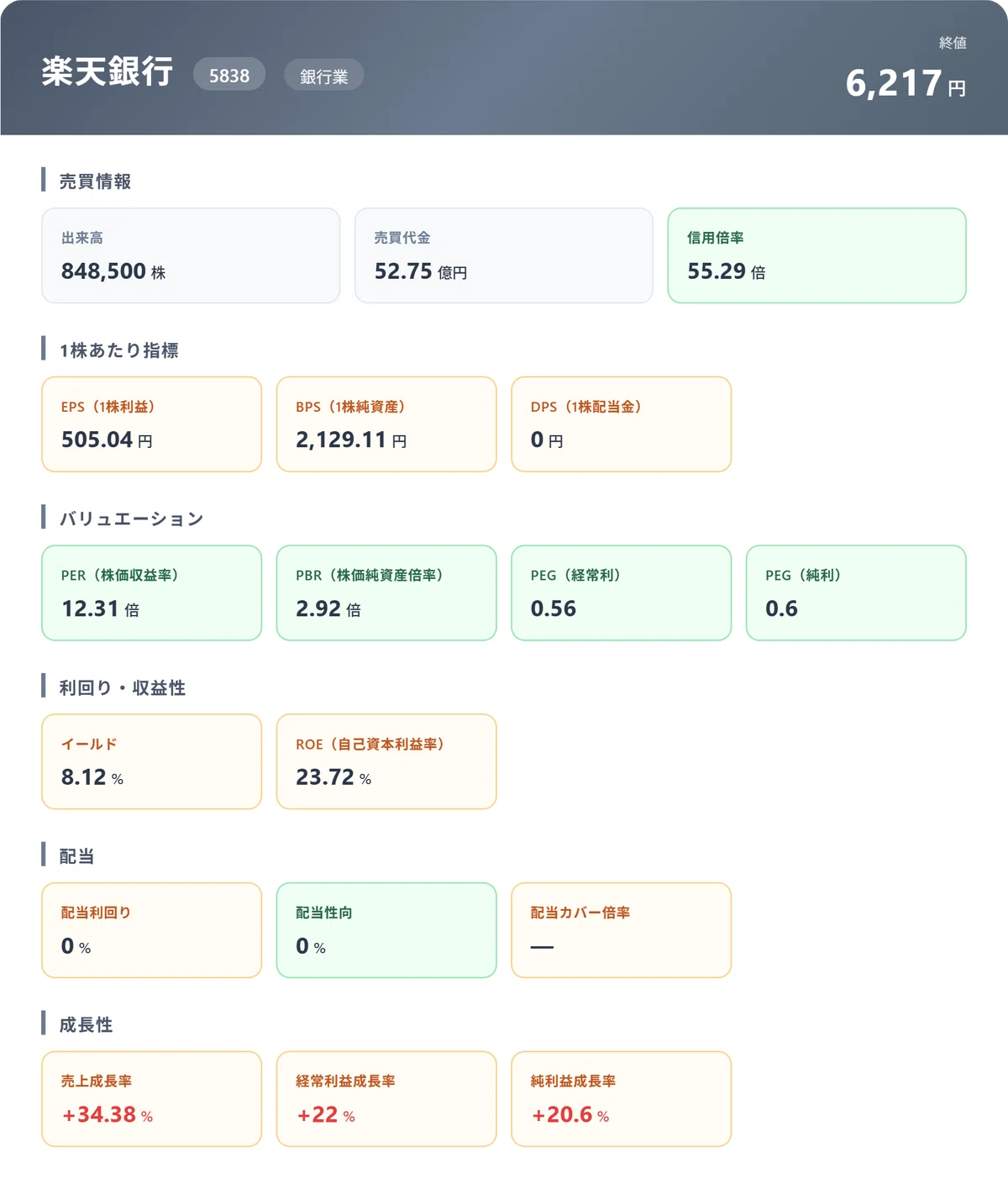The height and width of the screenshot is (1189, 1008).
Task: Open the 信用倍率 card
Action: tap(816, 255)
